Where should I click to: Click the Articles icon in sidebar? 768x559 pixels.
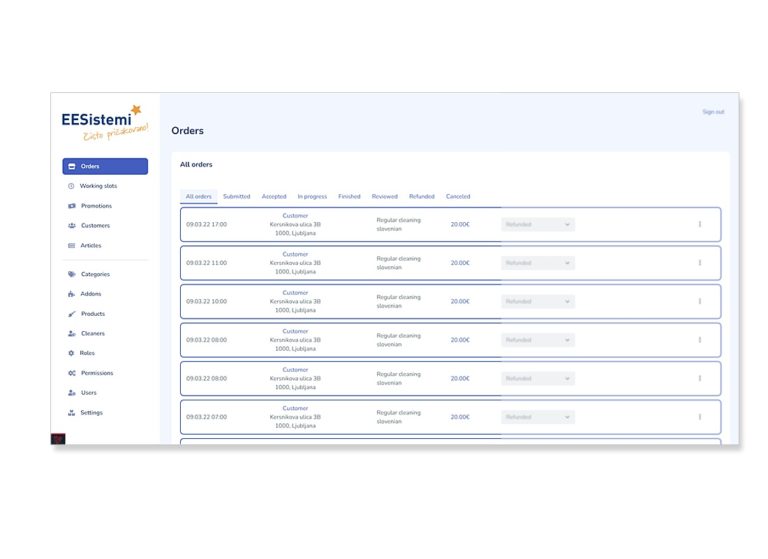click(x=72, y=245)
